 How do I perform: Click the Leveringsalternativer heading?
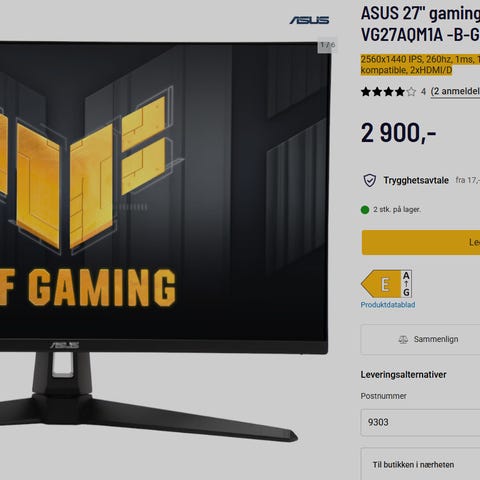coord(403,375)
